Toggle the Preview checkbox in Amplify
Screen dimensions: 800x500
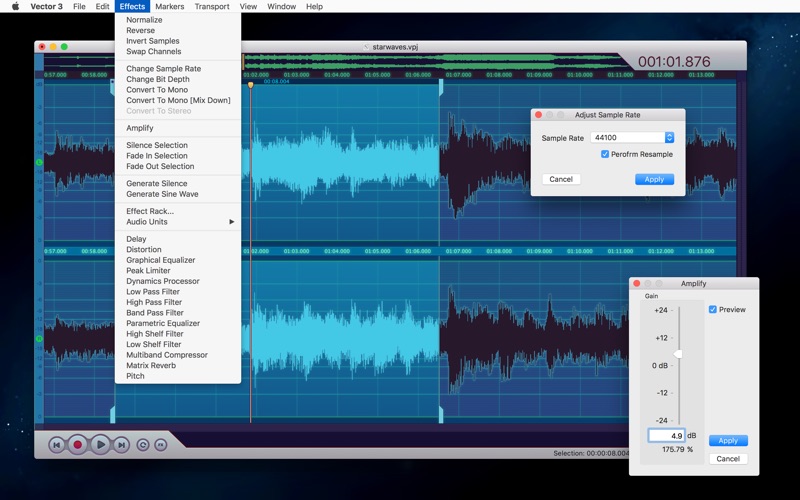pyautogui.click(x=713, y=310)
